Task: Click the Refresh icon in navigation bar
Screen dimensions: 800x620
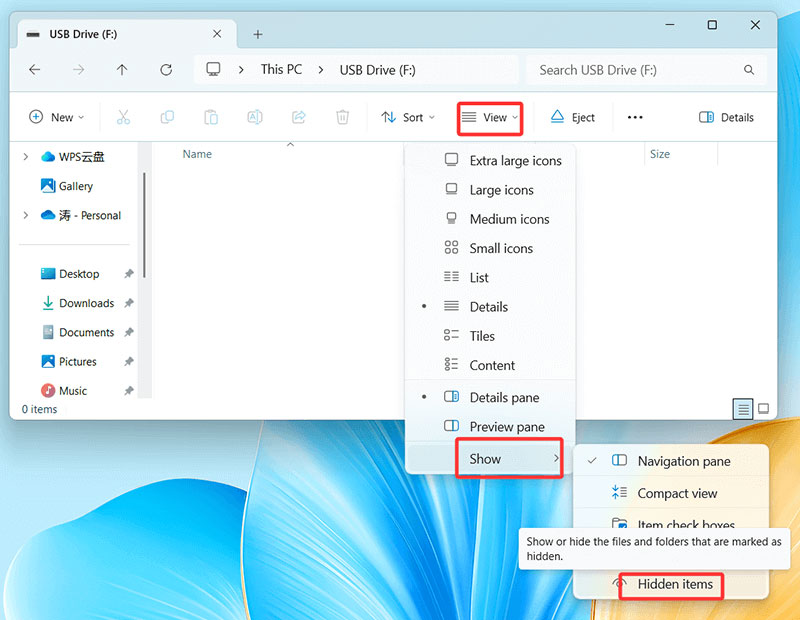Action: 166,70
